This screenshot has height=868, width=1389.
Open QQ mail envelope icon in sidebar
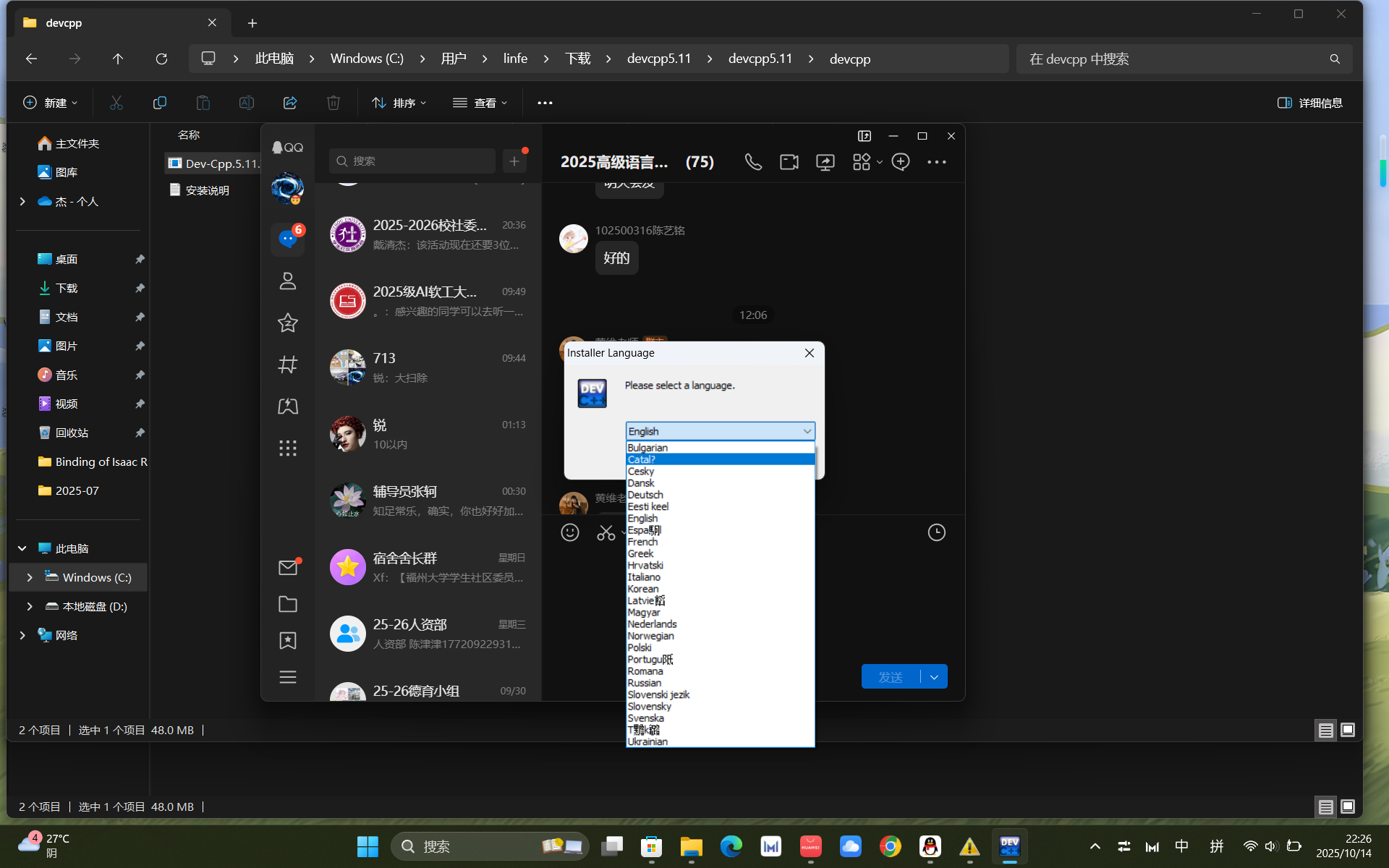288,568
